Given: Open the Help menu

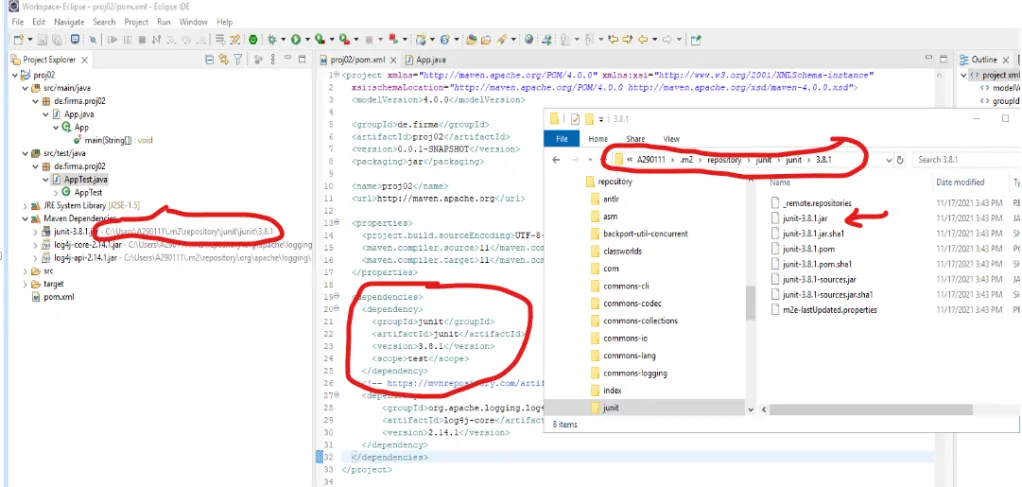Looking at the screenshot, I should click(224, 22).
